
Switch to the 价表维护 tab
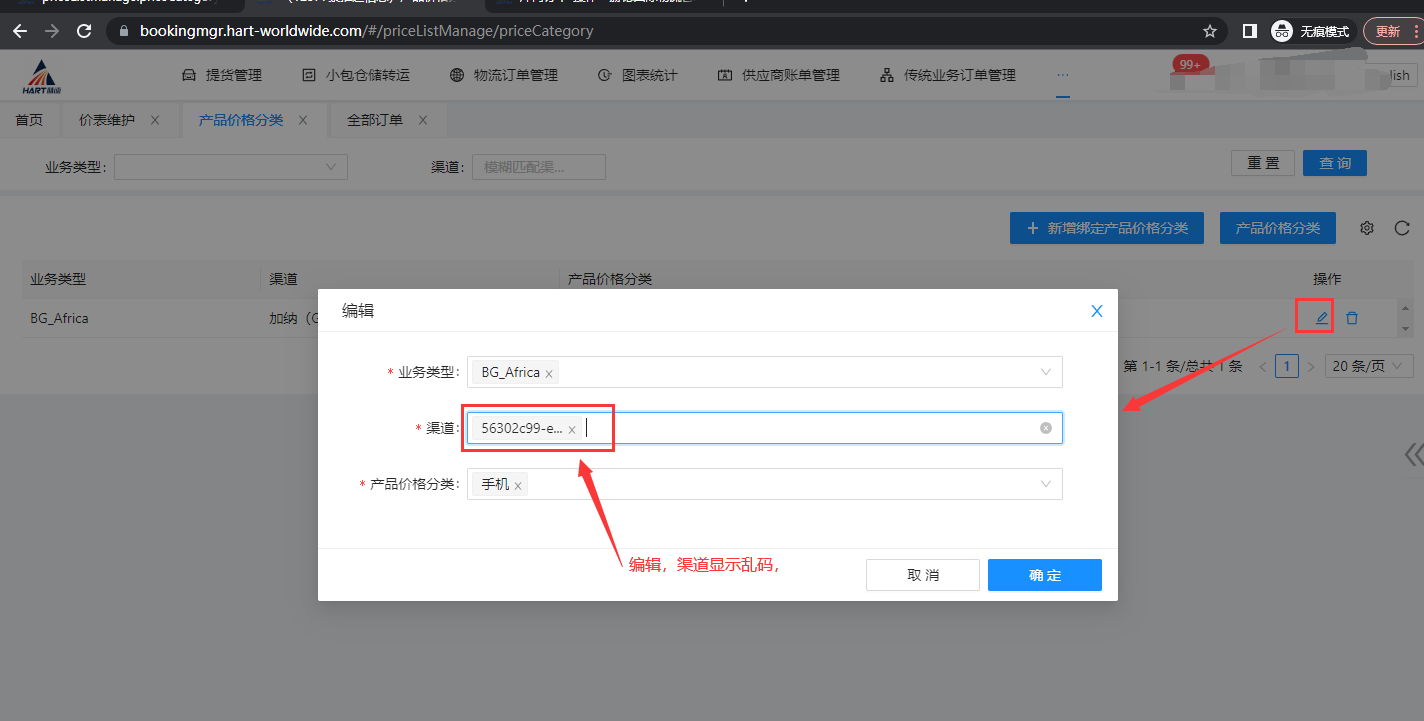point(107,120)
